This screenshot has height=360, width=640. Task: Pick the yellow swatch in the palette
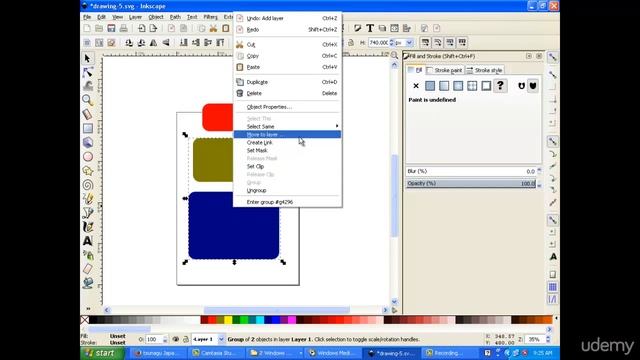[228, 320]
